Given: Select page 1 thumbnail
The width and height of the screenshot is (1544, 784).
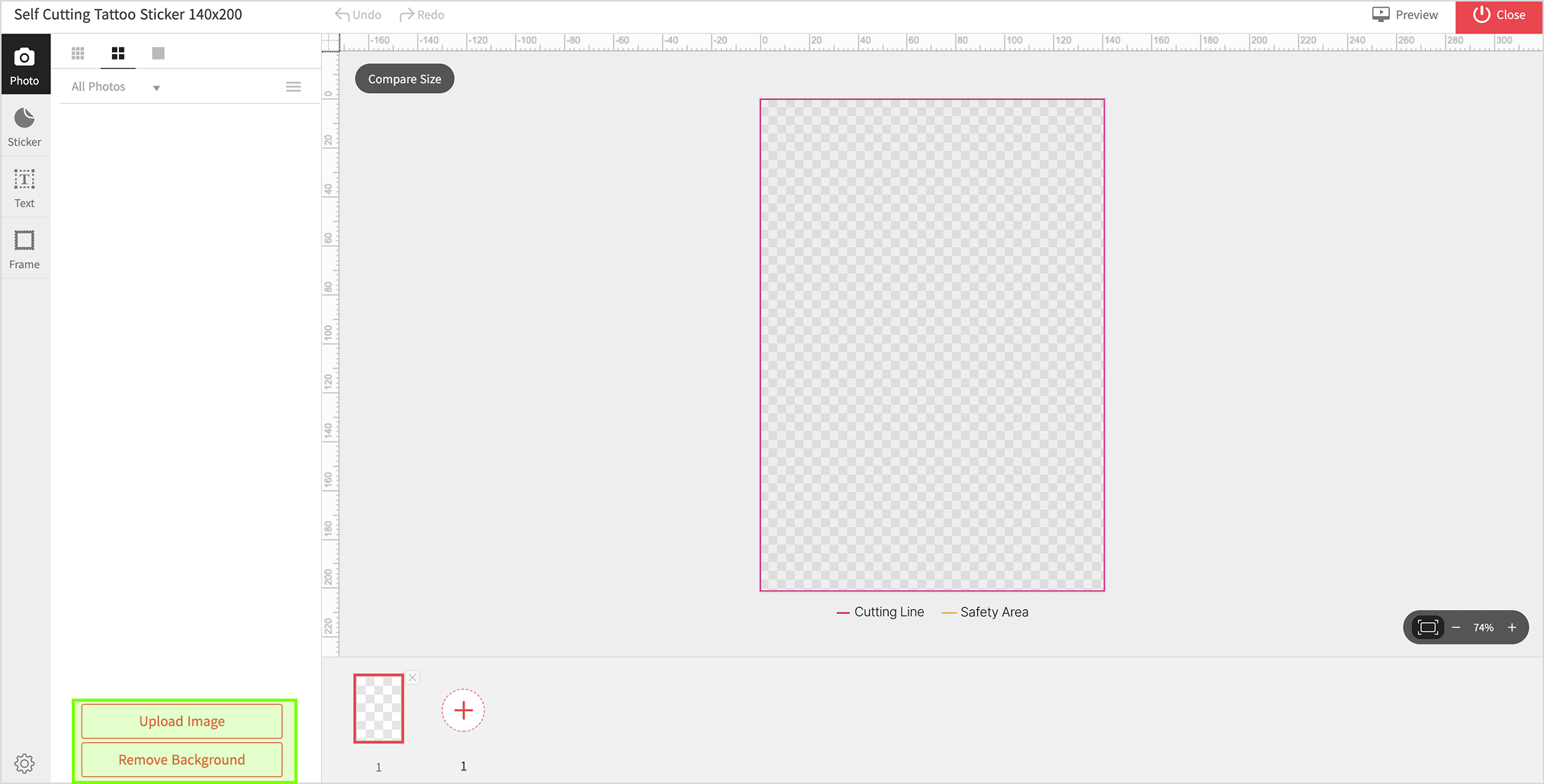Looking at the screenshot, I should [378, 708].
